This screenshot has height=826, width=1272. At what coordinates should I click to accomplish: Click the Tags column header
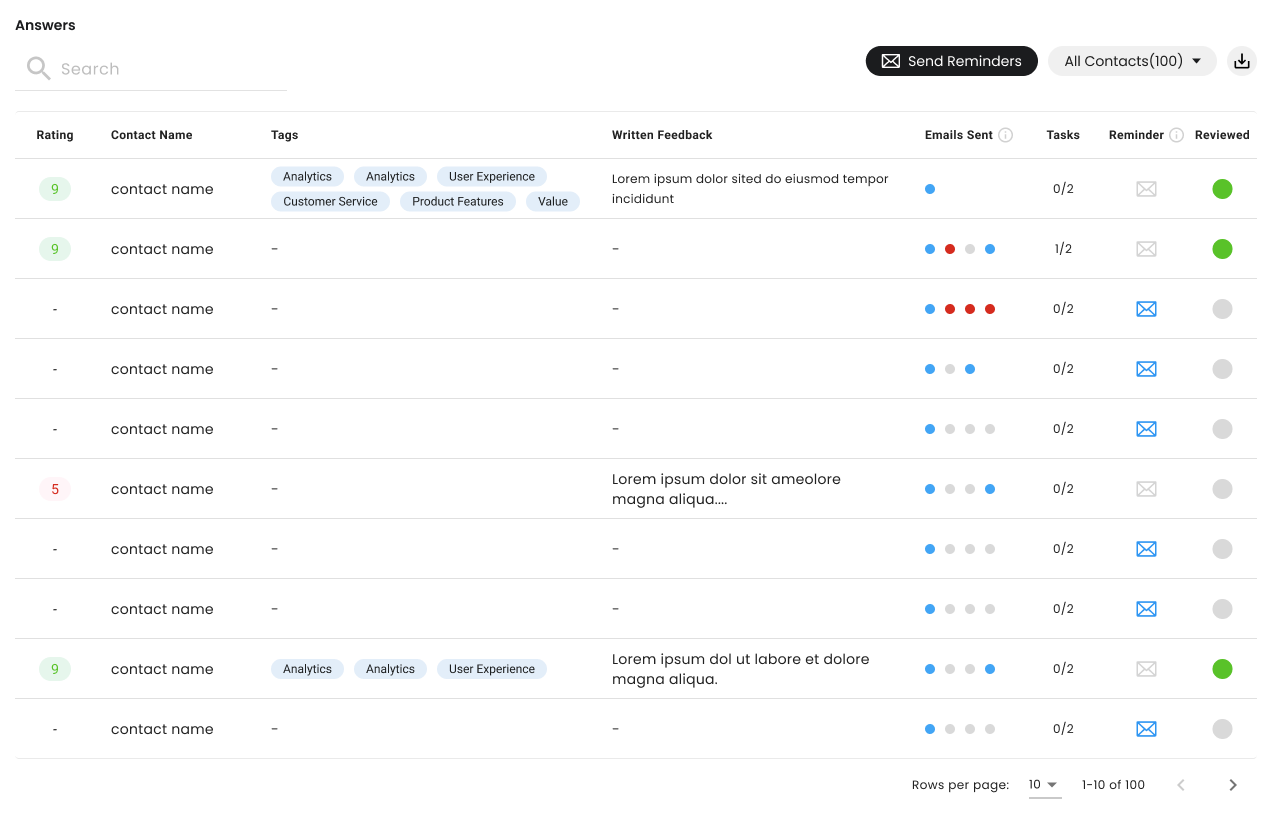285,135
